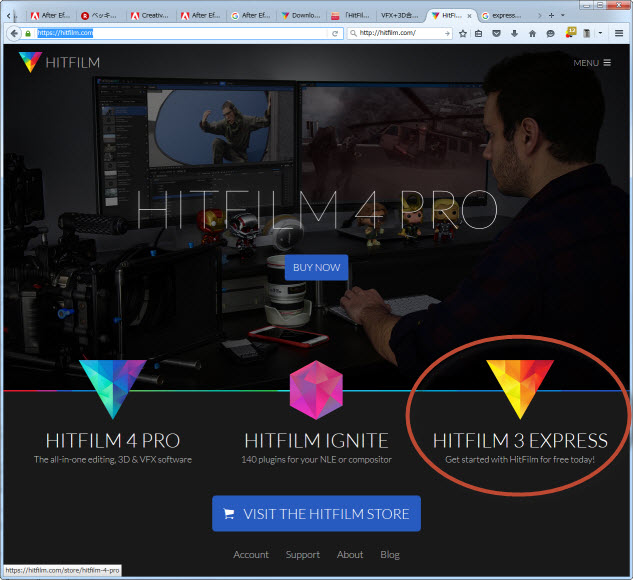Click the add-on icon with notification badge
Viewport: 633px width, 580px height.
pos(570,32)
